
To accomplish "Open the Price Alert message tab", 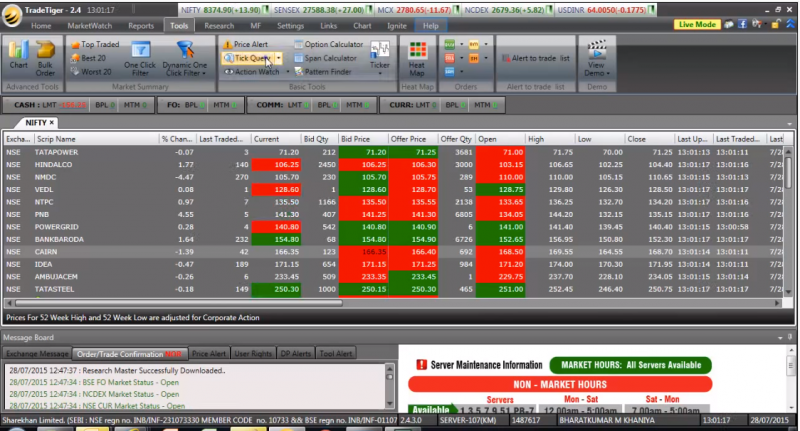I will [209, 353].
